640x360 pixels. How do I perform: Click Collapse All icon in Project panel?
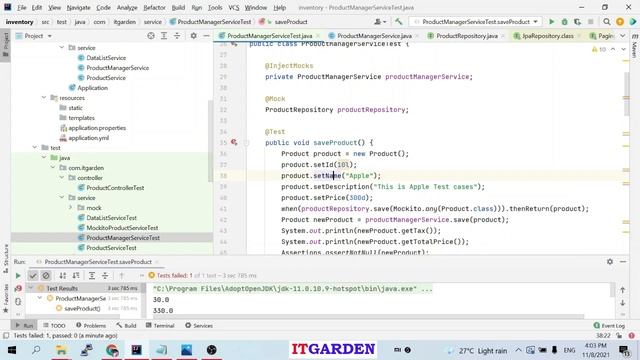click(x=177, y=36)
